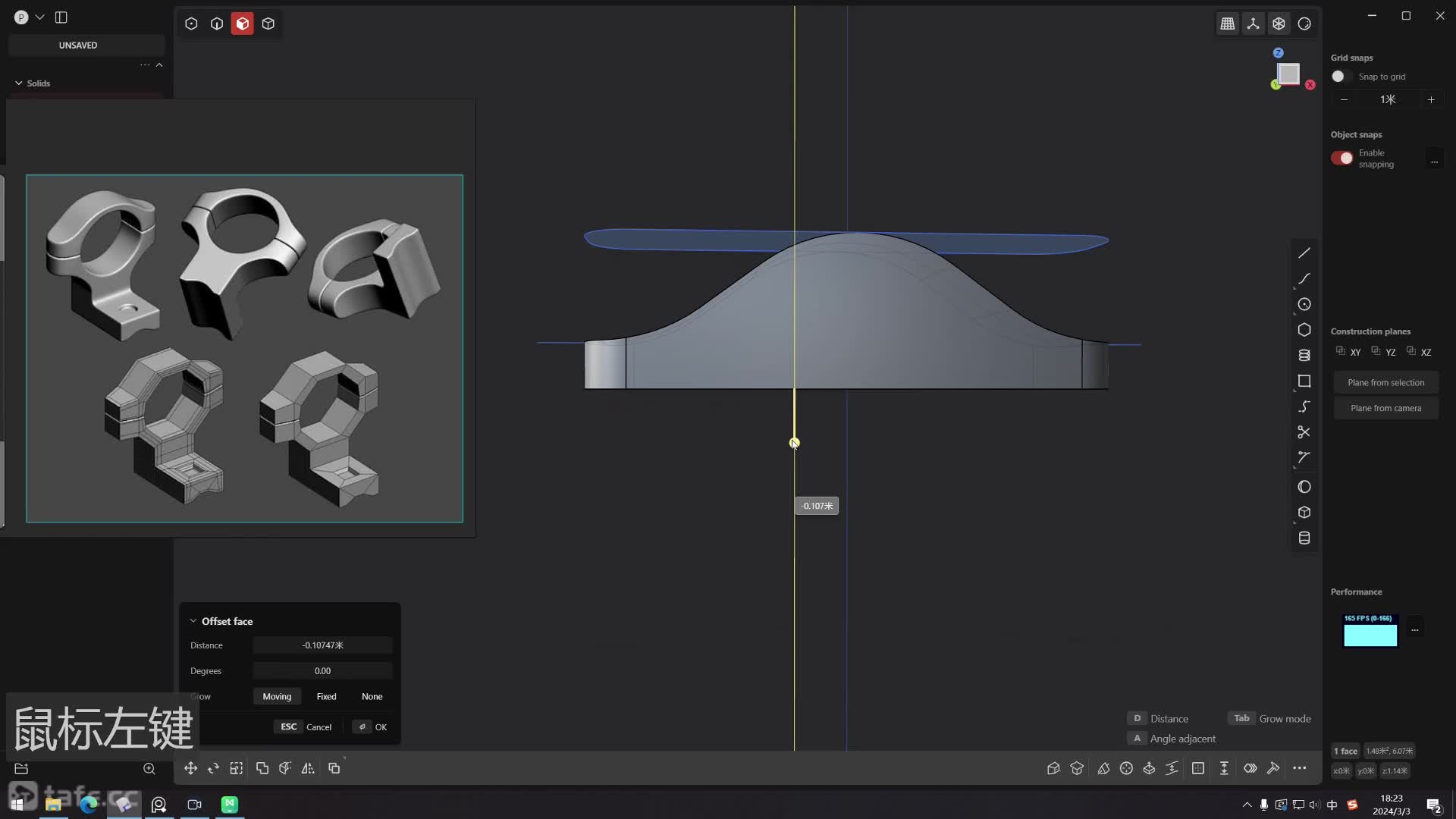Select the Center circle tool
The height and width of the screenshot is (819, 1456).
click(1304, 305)
